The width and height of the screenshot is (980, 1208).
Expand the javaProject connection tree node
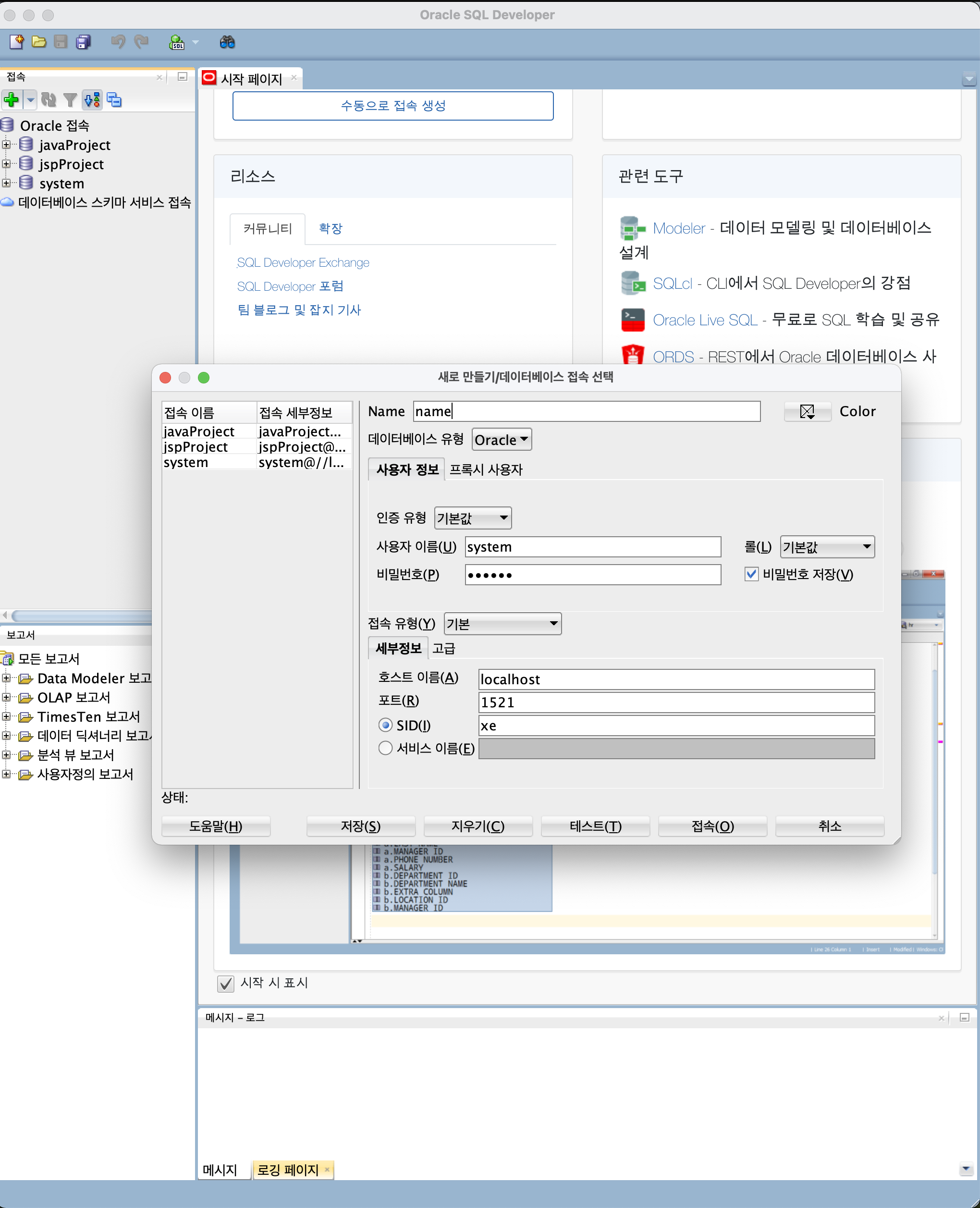pos(6,145)
